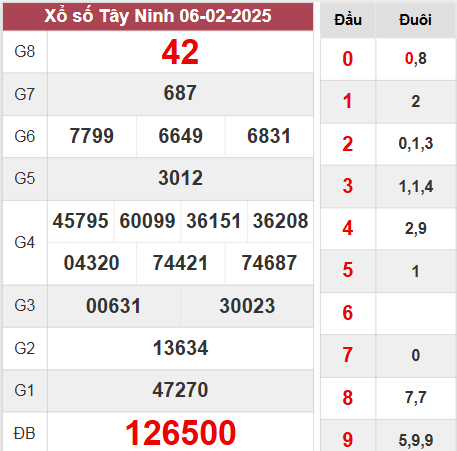This screenshot has width=457, height=451.
Task: Select the G7 prize label
Action: (x=25, y=94)
